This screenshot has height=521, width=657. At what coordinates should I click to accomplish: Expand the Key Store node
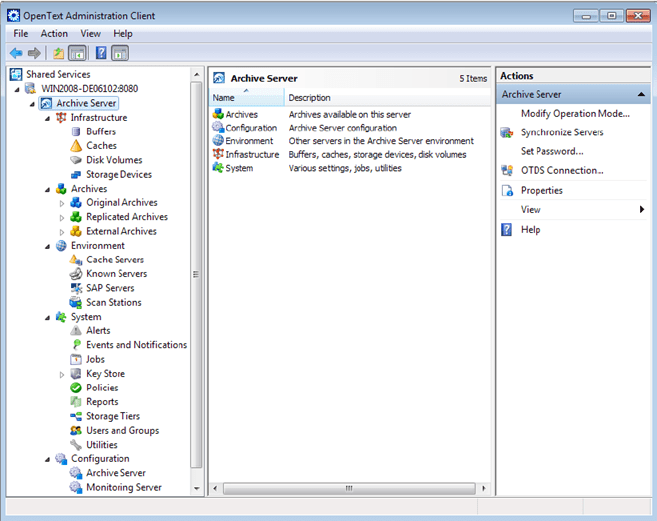[62, 374]
